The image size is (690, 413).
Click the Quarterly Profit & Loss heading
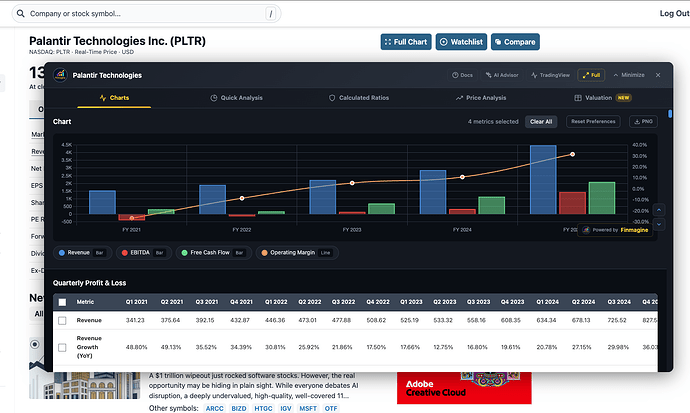click(x=89, y=283)
